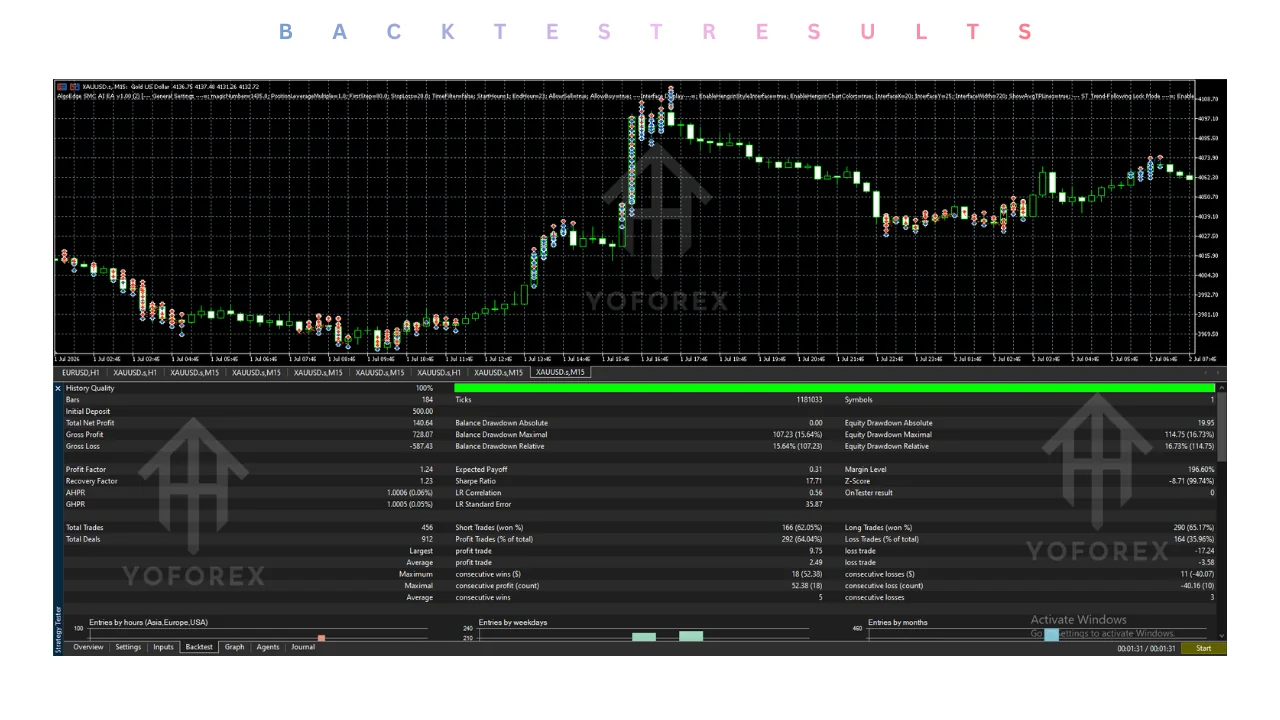Click the report scrollbar down arrow

1221,635
